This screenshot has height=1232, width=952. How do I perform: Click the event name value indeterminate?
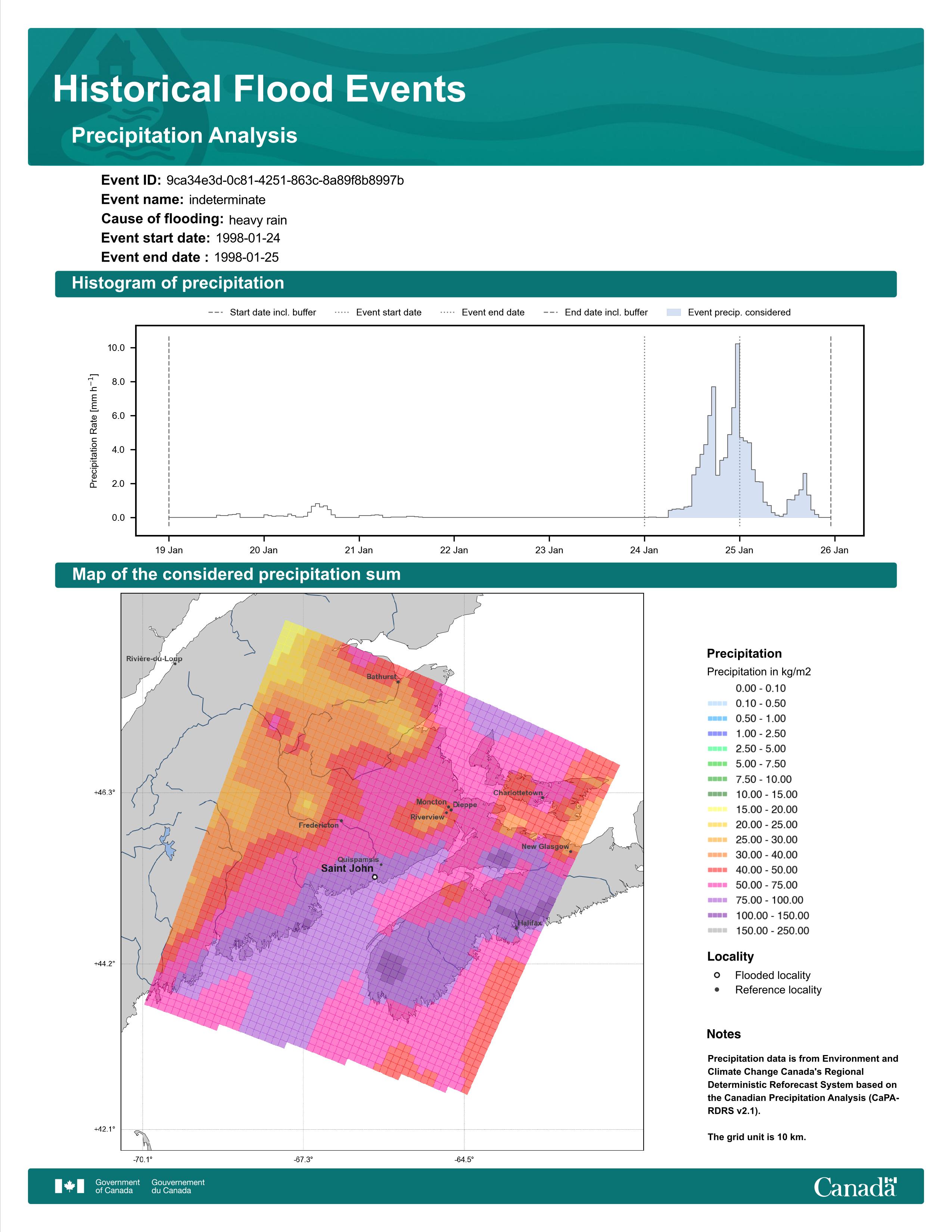point(227,200)
